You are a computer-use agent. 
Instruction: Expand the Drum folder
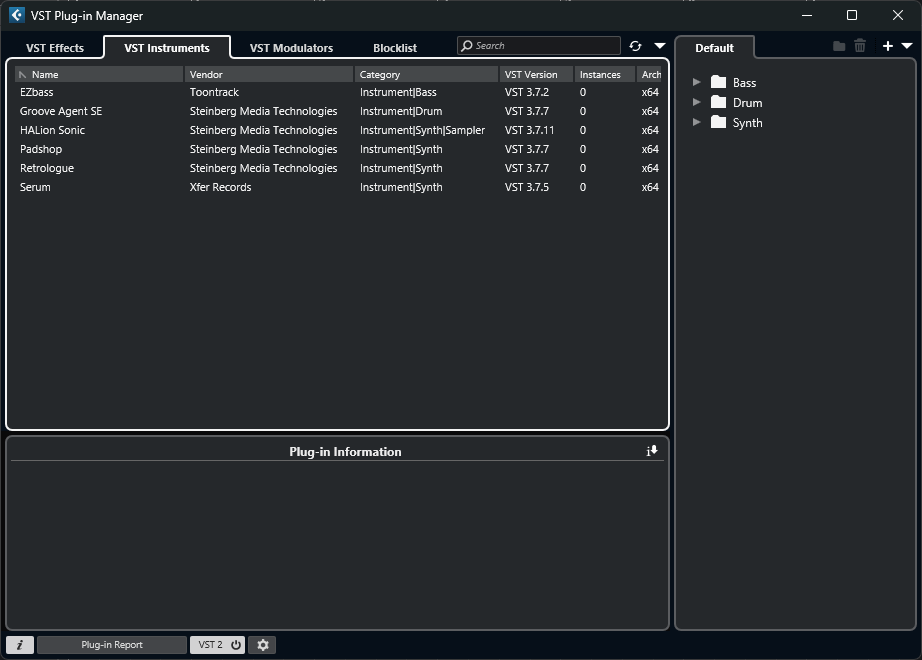coord(697,102)
